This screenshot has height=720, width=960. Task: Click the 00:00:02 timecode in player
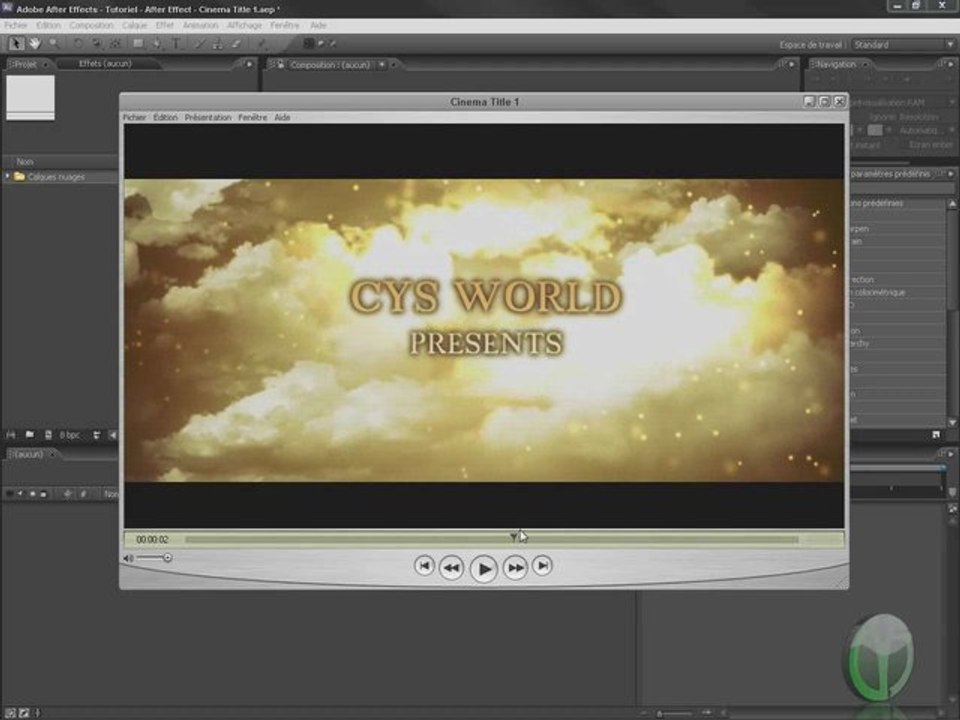(x=152, y=539)
